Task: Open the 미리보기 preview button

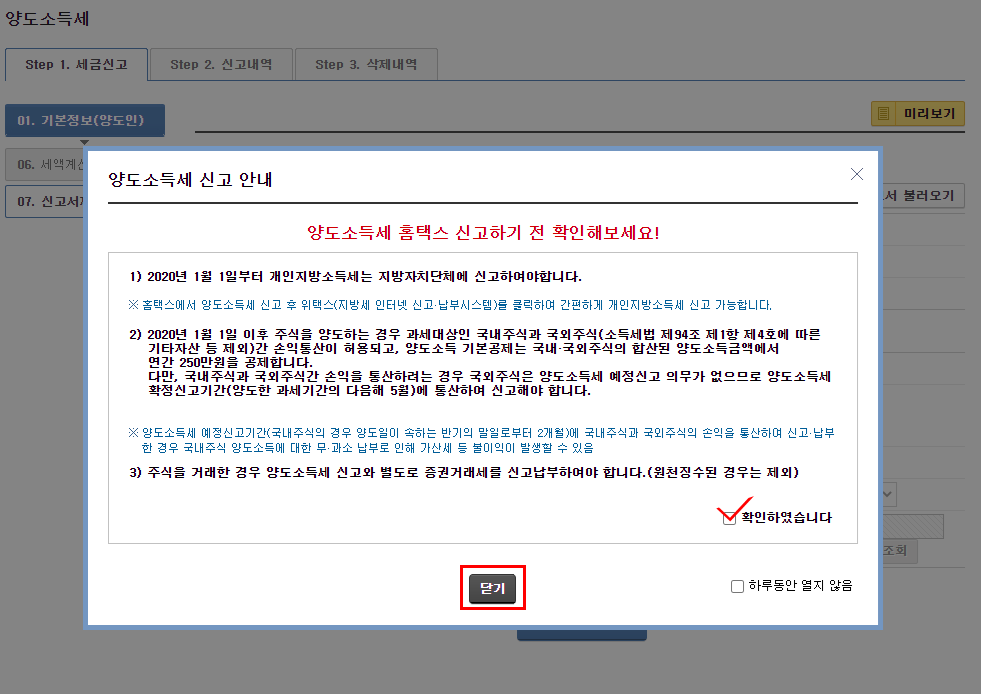Action: tap(918, 113)
